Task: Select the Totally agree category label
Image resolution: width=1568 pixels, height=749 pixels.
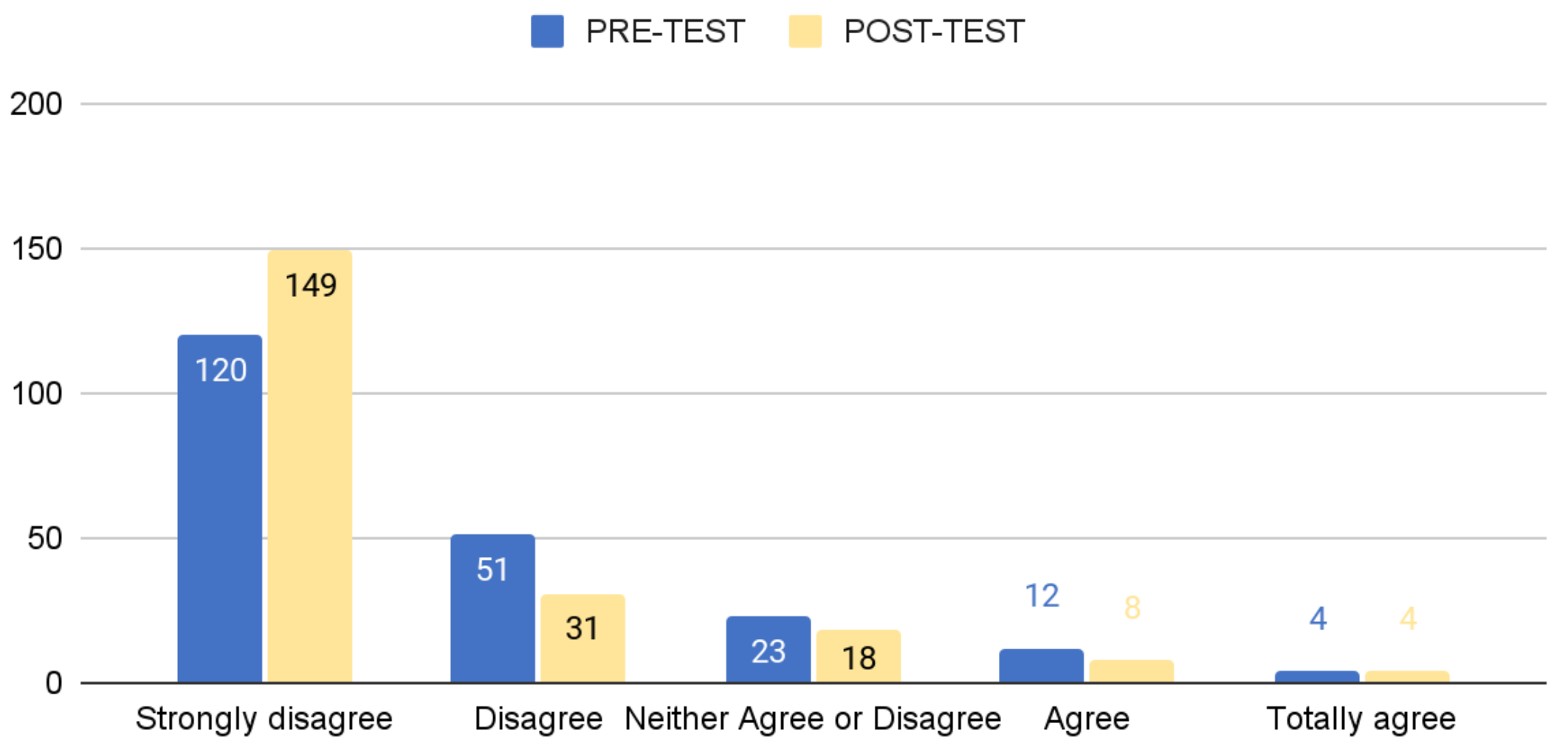Action: (1361, 719)
